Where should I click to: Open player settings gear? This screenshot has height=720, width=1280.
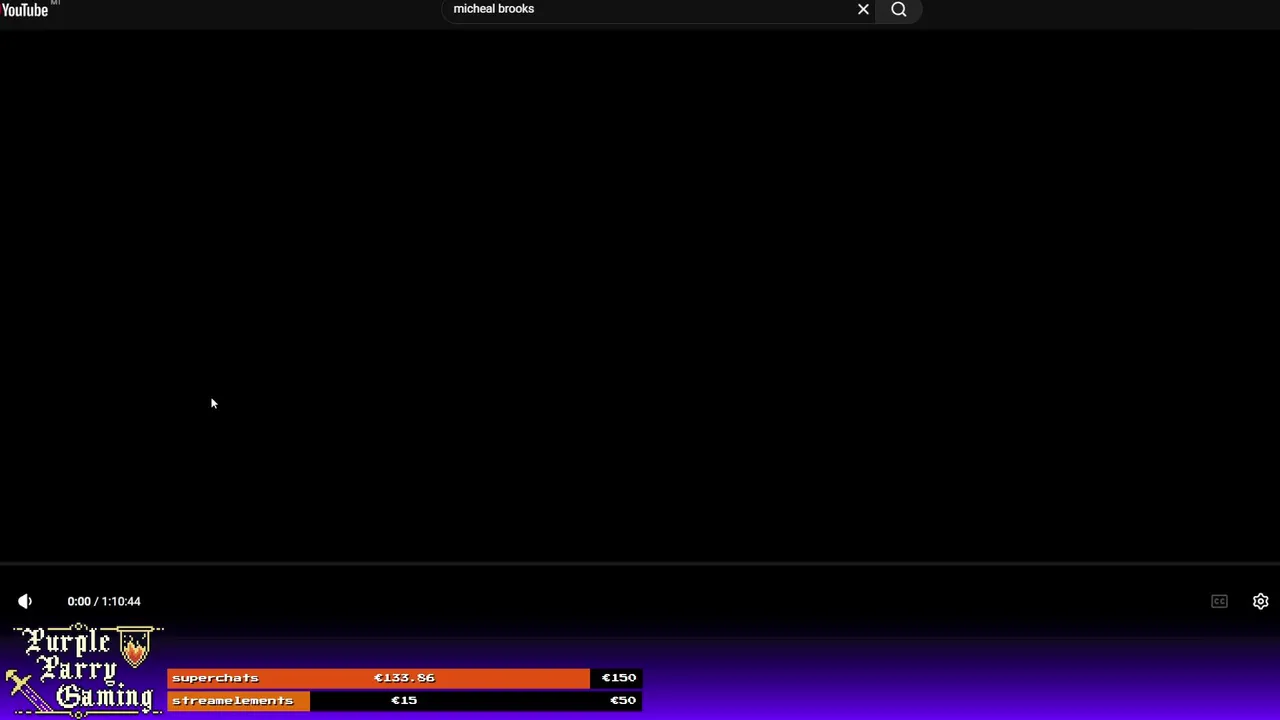1260,601
